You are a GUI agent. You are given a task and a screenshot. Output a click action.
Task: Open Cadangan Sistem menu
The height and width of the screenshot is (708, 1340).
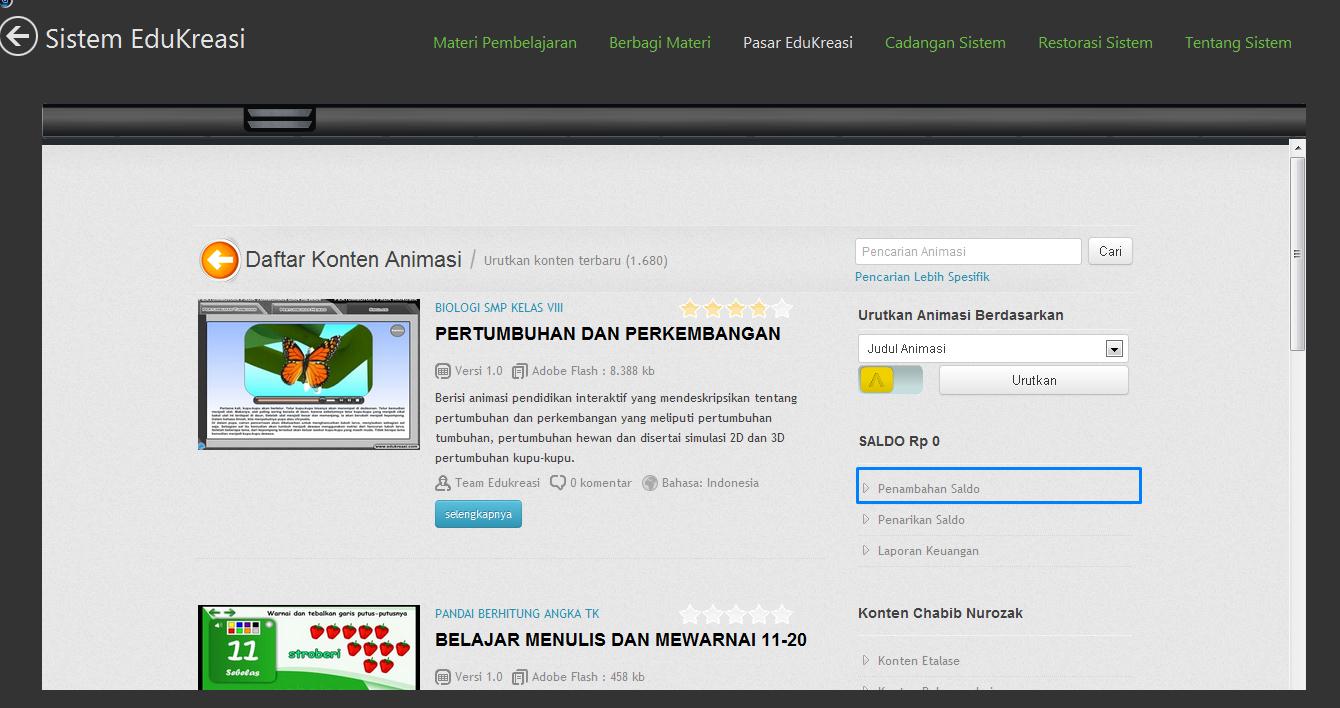pos(945,42)
